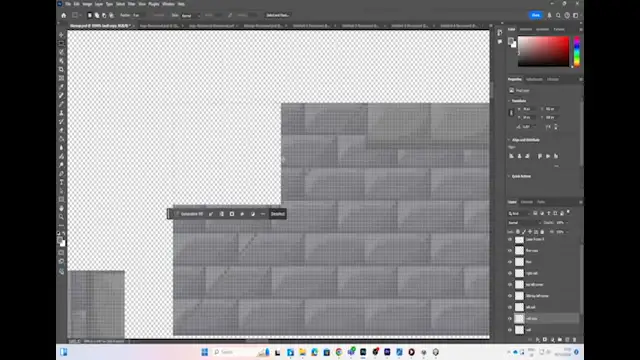
Task: Click Add layer style fx icon
Action: tap(538, 339)
